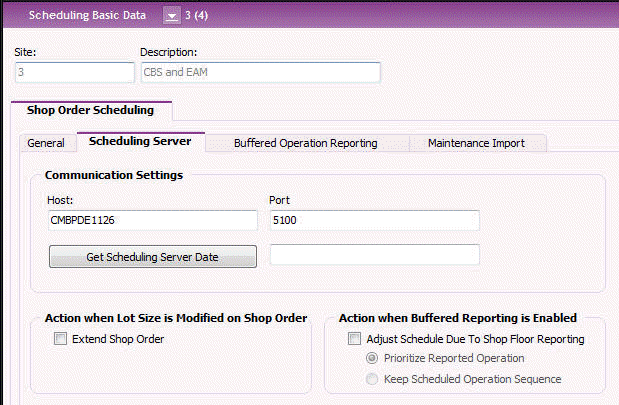Choose Keep Scheduled Operation Sequence radio option

(373, 379)
